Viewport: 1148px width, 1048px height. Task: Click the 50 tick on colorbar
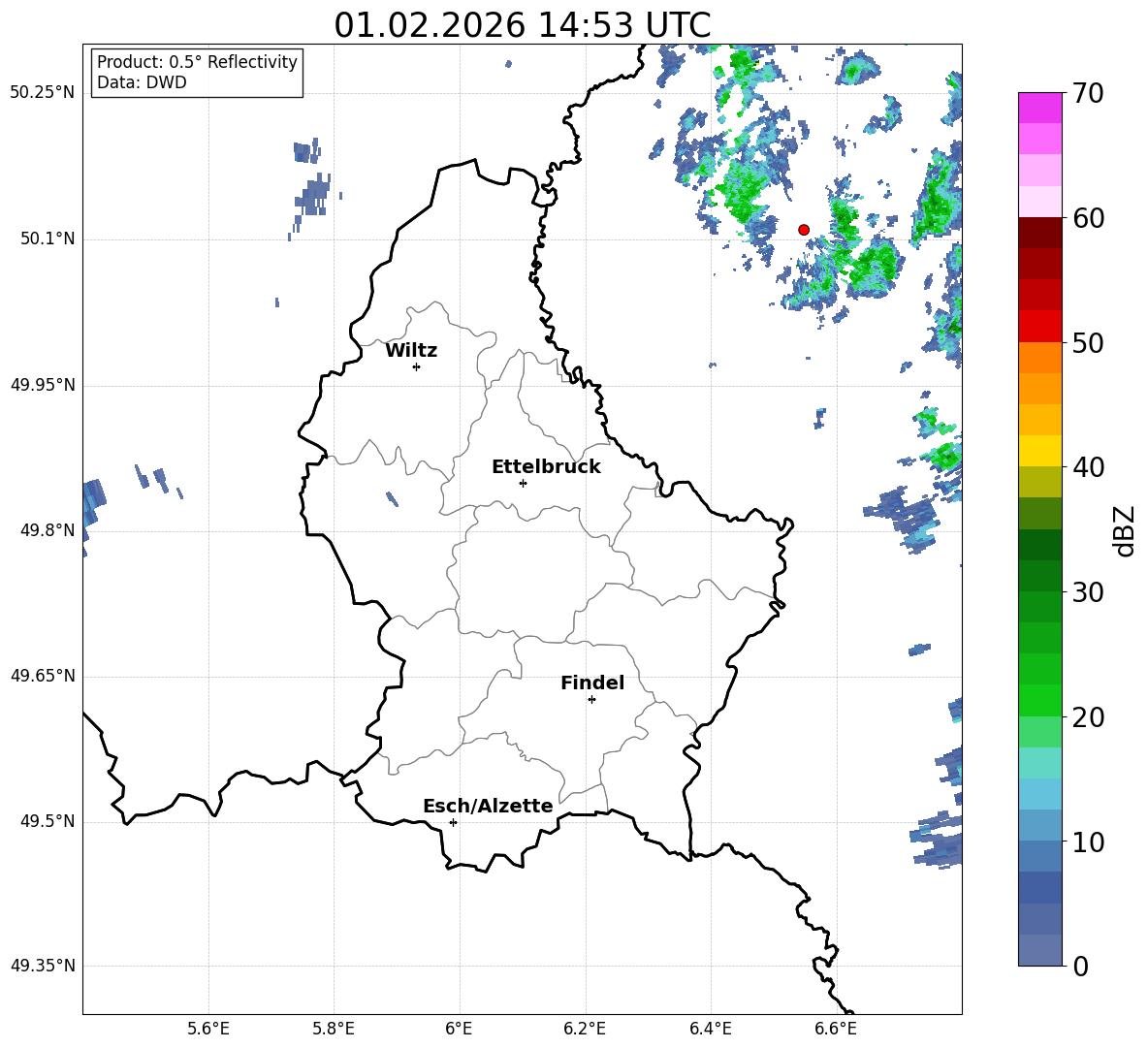tap(1088, 342)
